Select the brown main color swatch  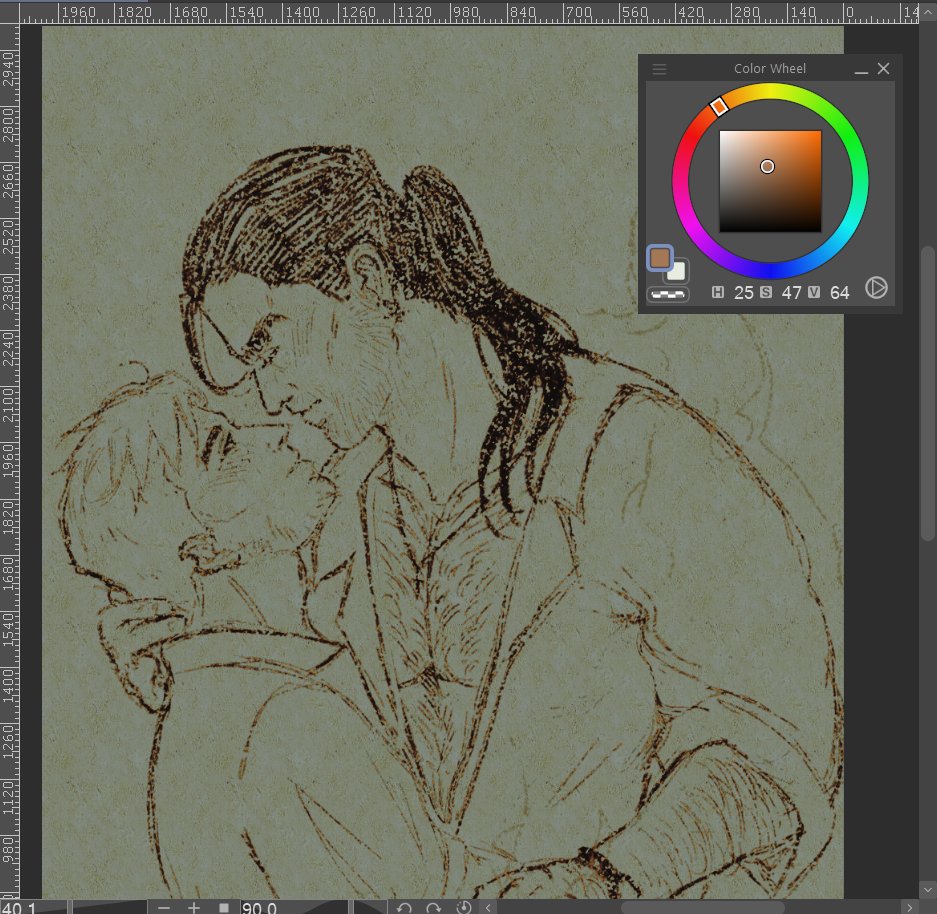[660, 257]
